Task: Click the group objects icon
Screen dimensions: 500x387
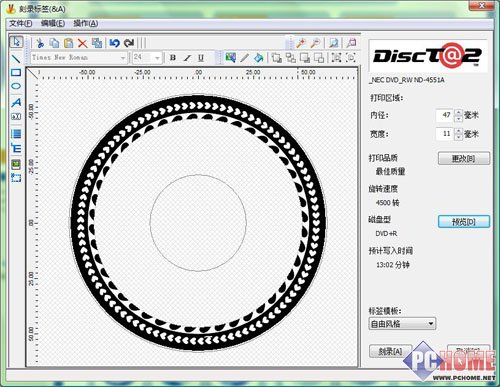Action: click(337, 58)
